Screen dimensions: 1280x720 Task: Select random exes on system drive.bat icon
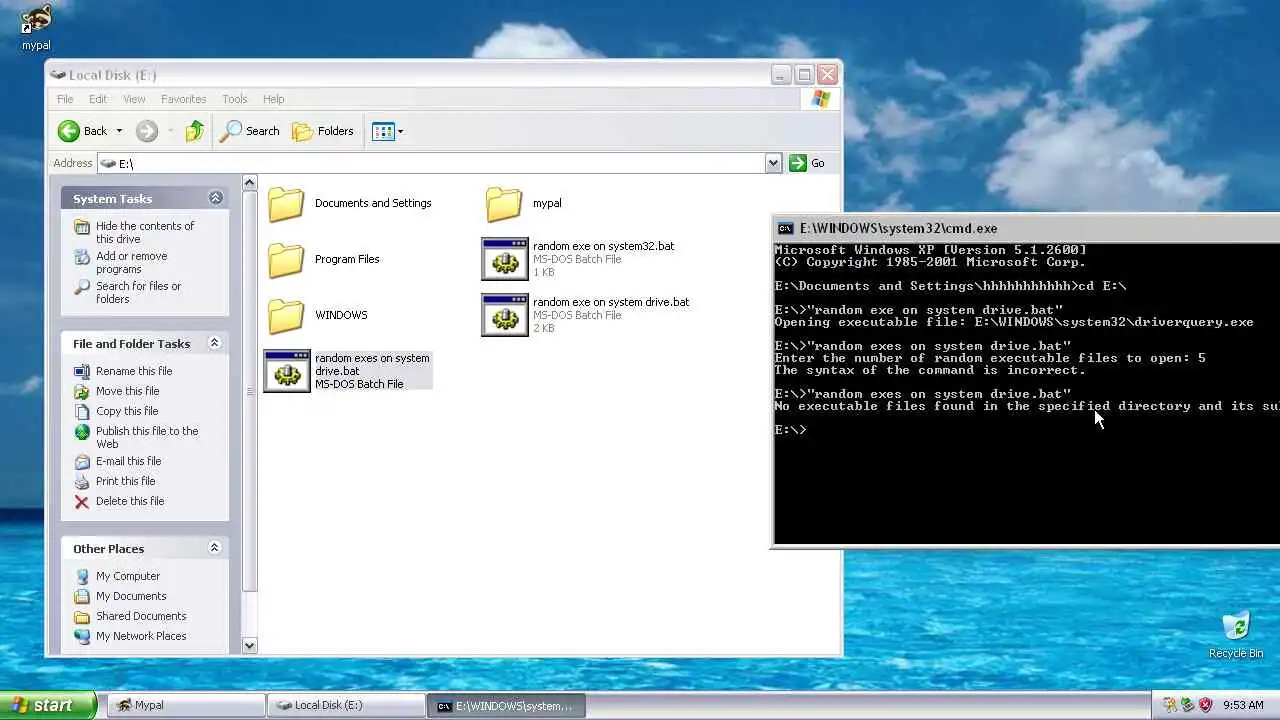click(x=287, y=371)
